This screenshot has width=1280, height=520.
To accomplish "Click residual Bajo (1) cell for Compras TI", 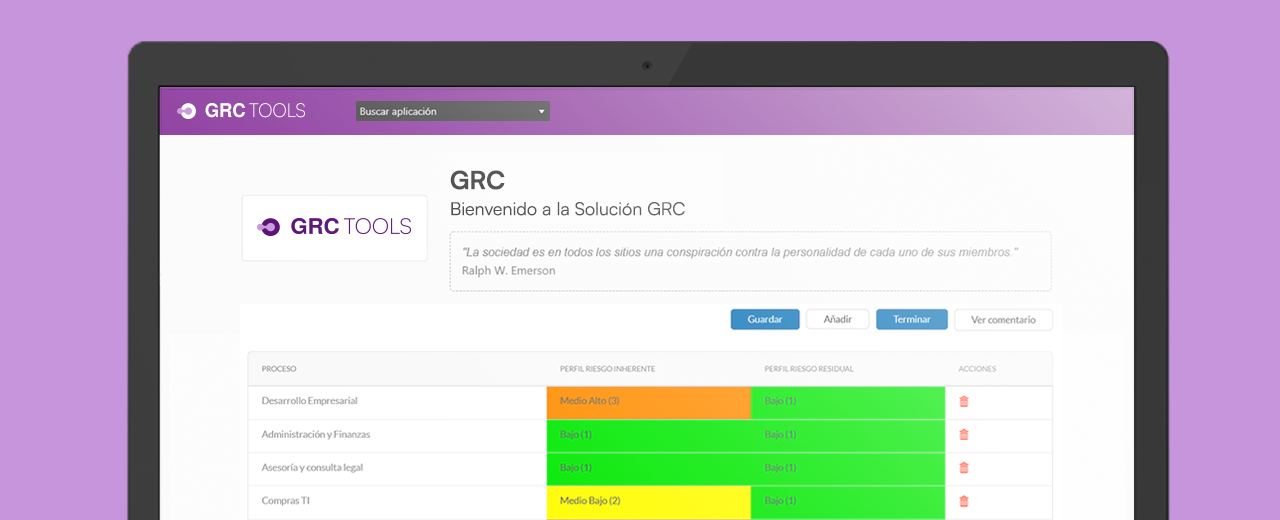I will [x=848, y=501].
